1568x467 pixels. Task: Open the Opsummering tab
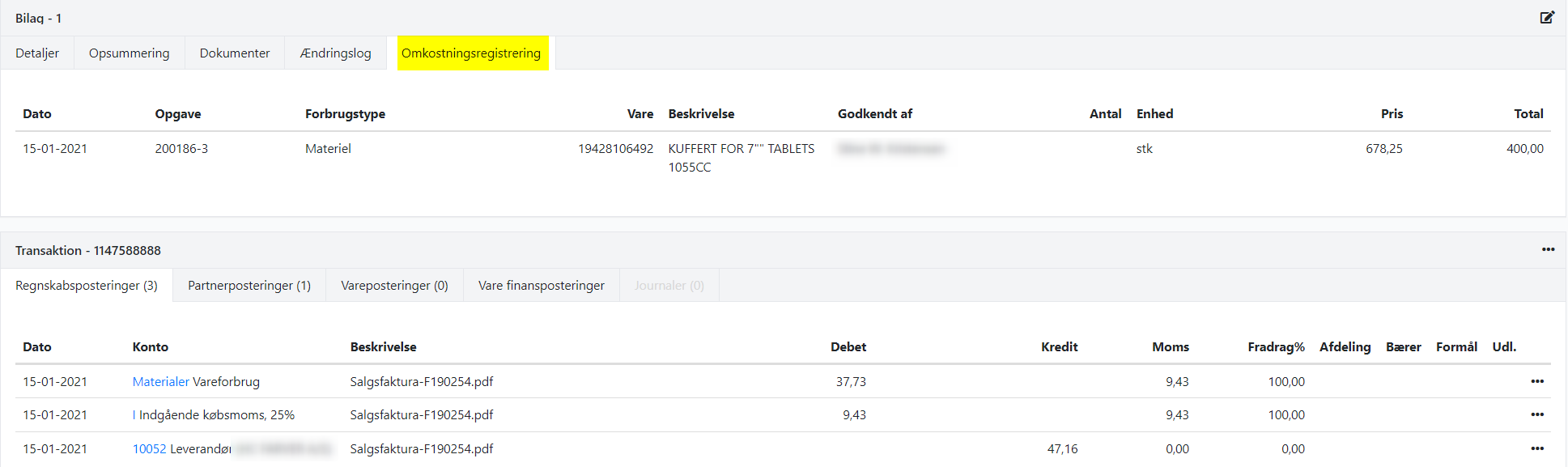[x=130, y=53]
